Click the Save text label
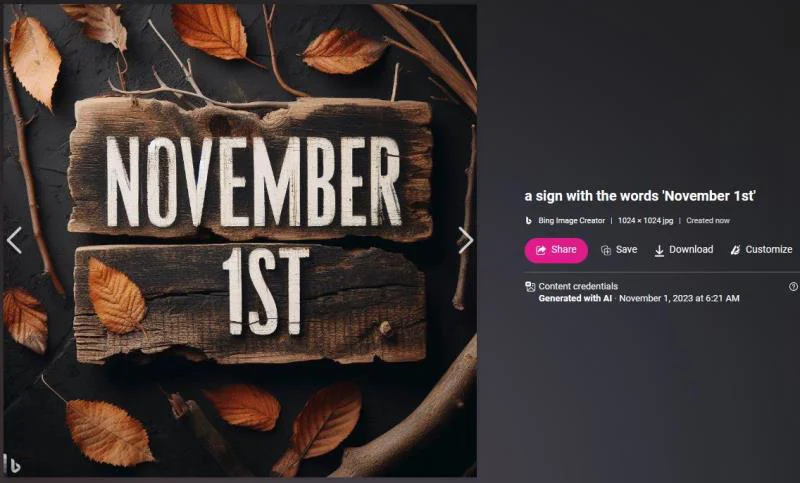This screenshot has width=800, height=483. click(627, 249)
